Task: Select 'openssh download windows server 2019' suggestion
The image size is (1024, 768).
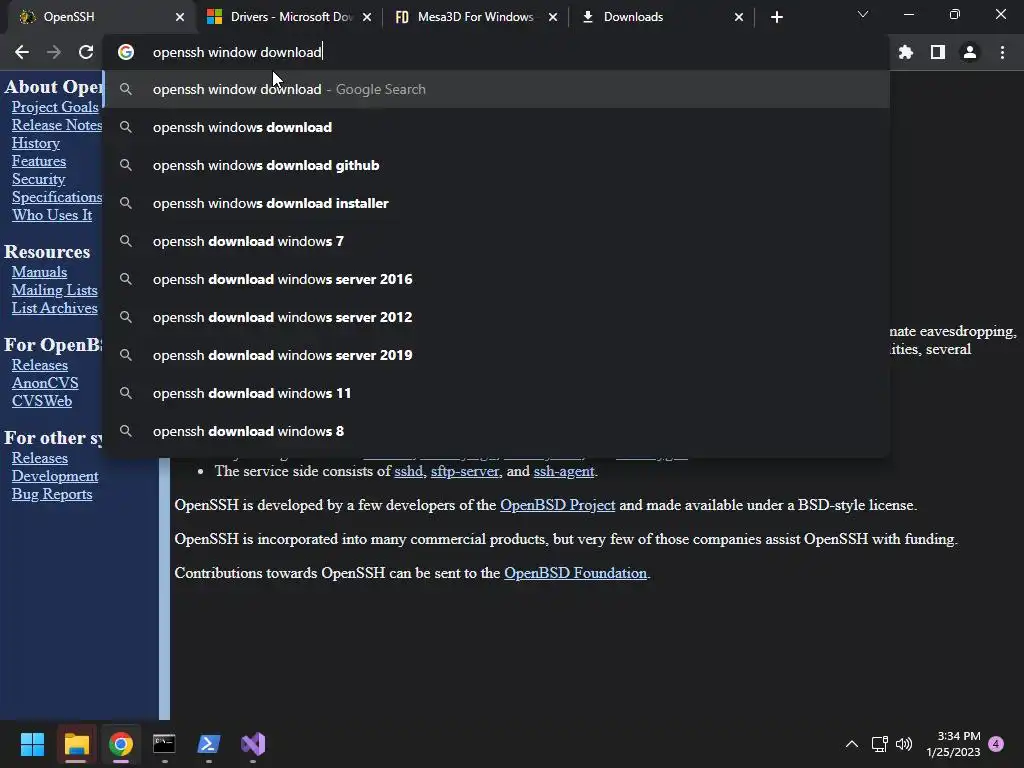Action: point(498,355)
